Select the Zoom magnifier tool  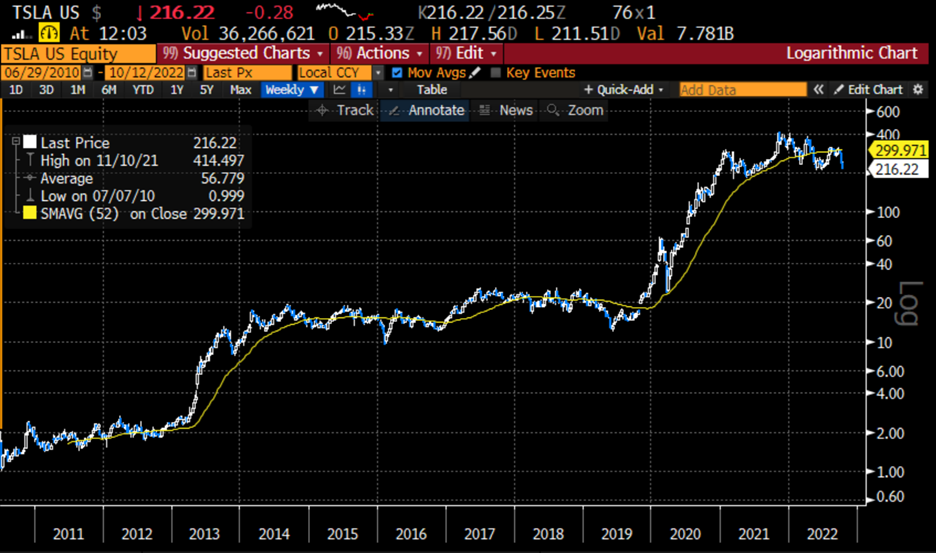coord(575,110)
